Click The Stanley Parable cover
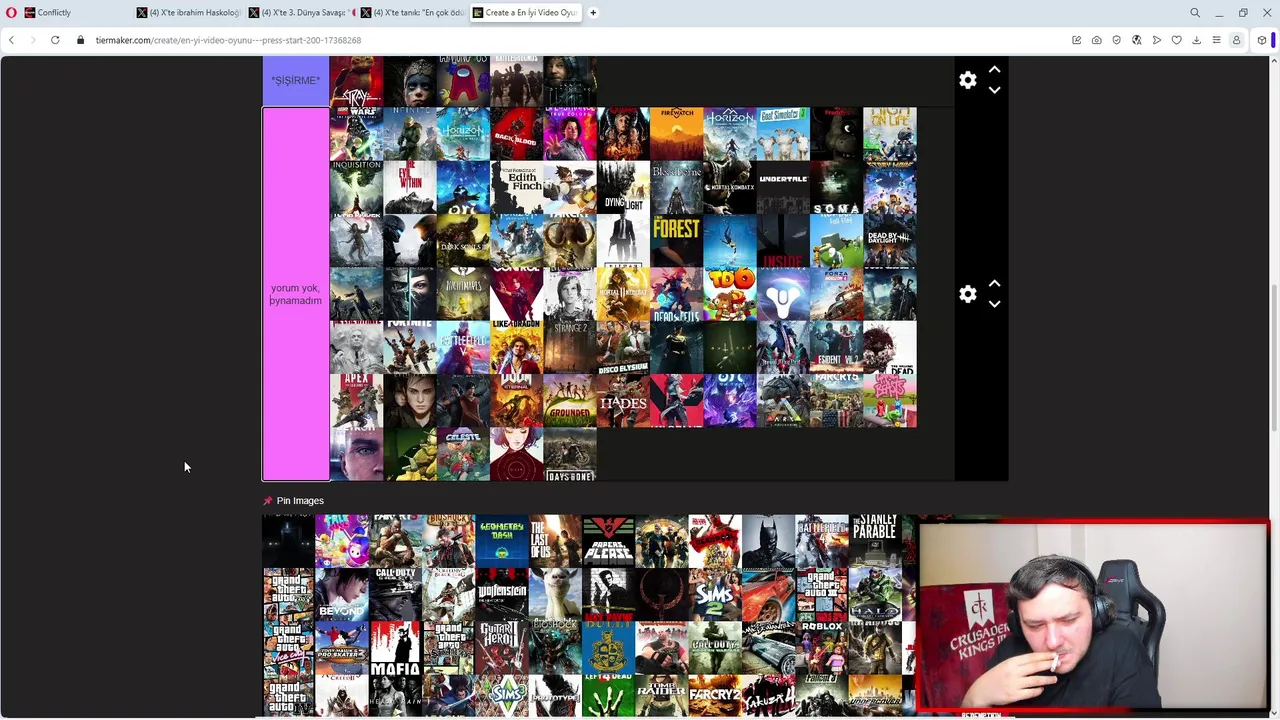The width and height of the screenshot is (1280, 720). 875,540
